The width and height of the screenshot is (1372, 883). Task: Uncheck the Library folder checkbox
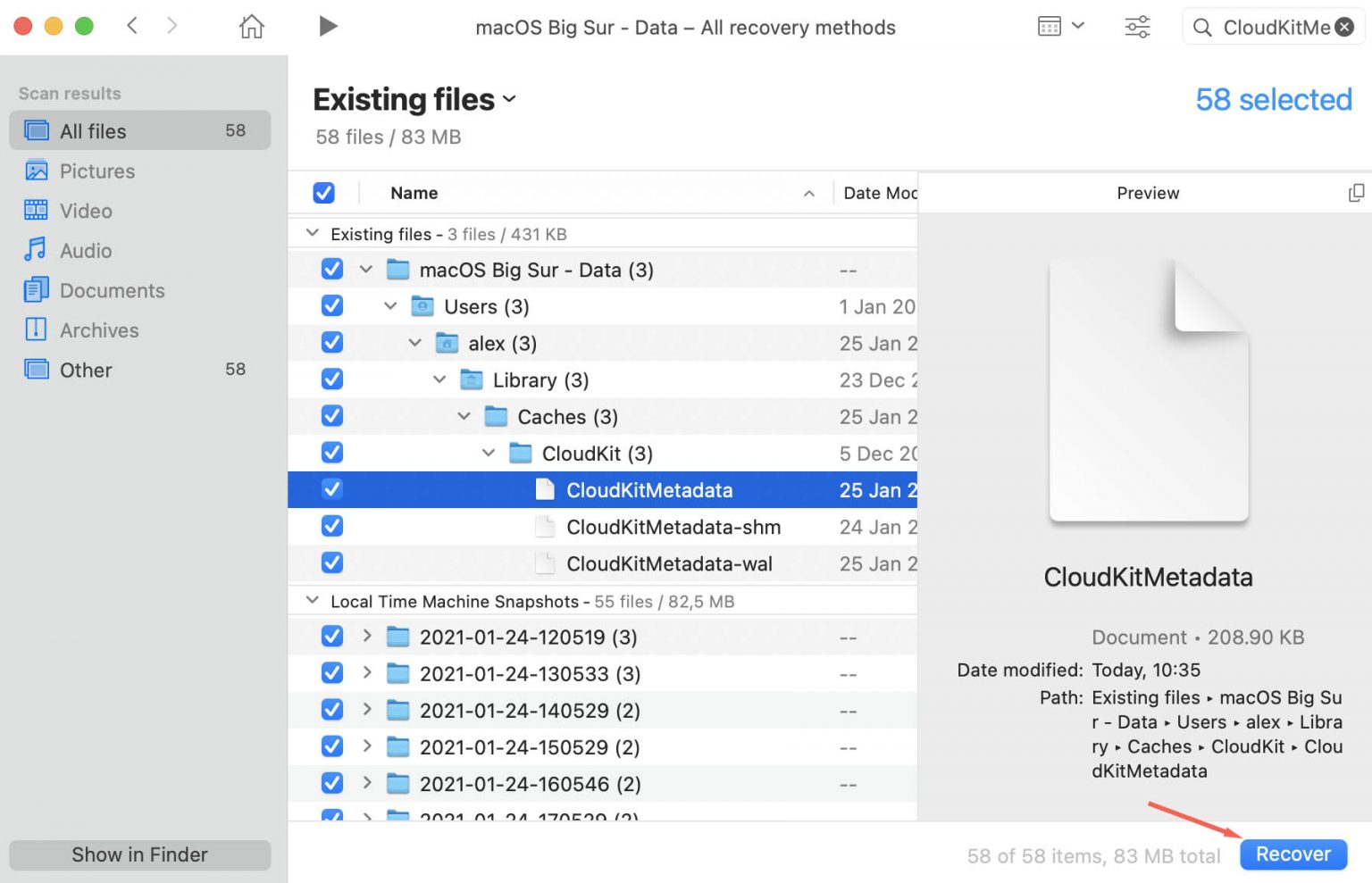click(x=331, y=379)
